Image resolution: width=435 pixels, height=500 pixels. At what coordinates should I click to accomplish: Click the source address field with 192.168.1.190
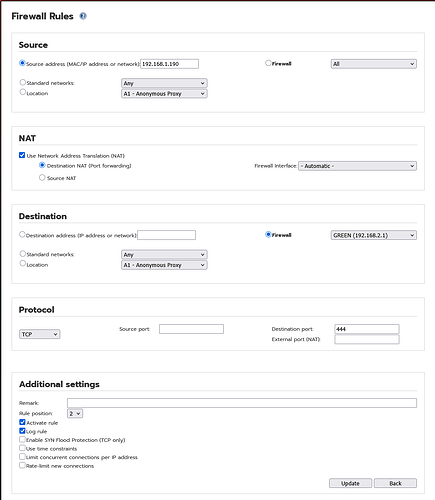(x=169, y=64)
